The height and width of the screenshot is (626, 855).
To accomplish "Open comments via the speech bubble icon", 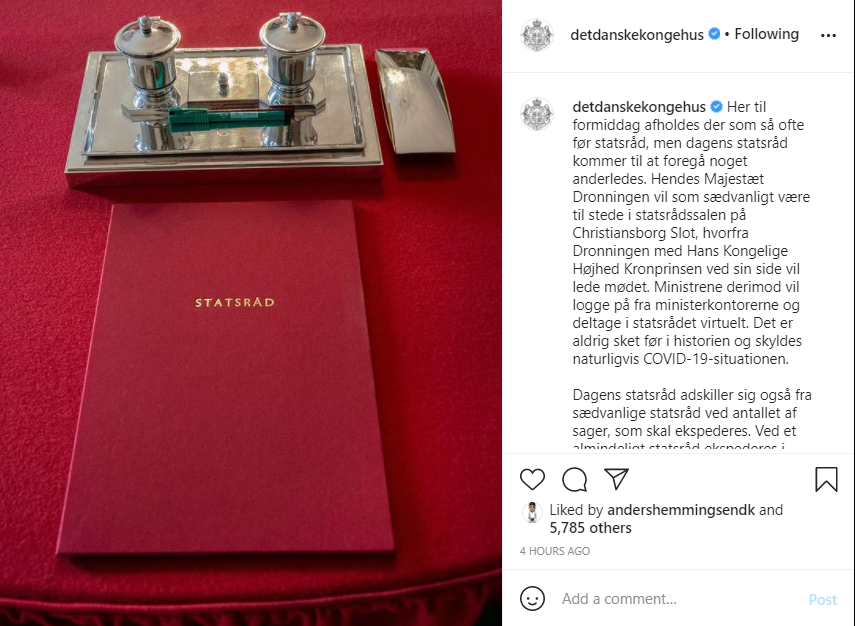I will click(x=574, y=479).
